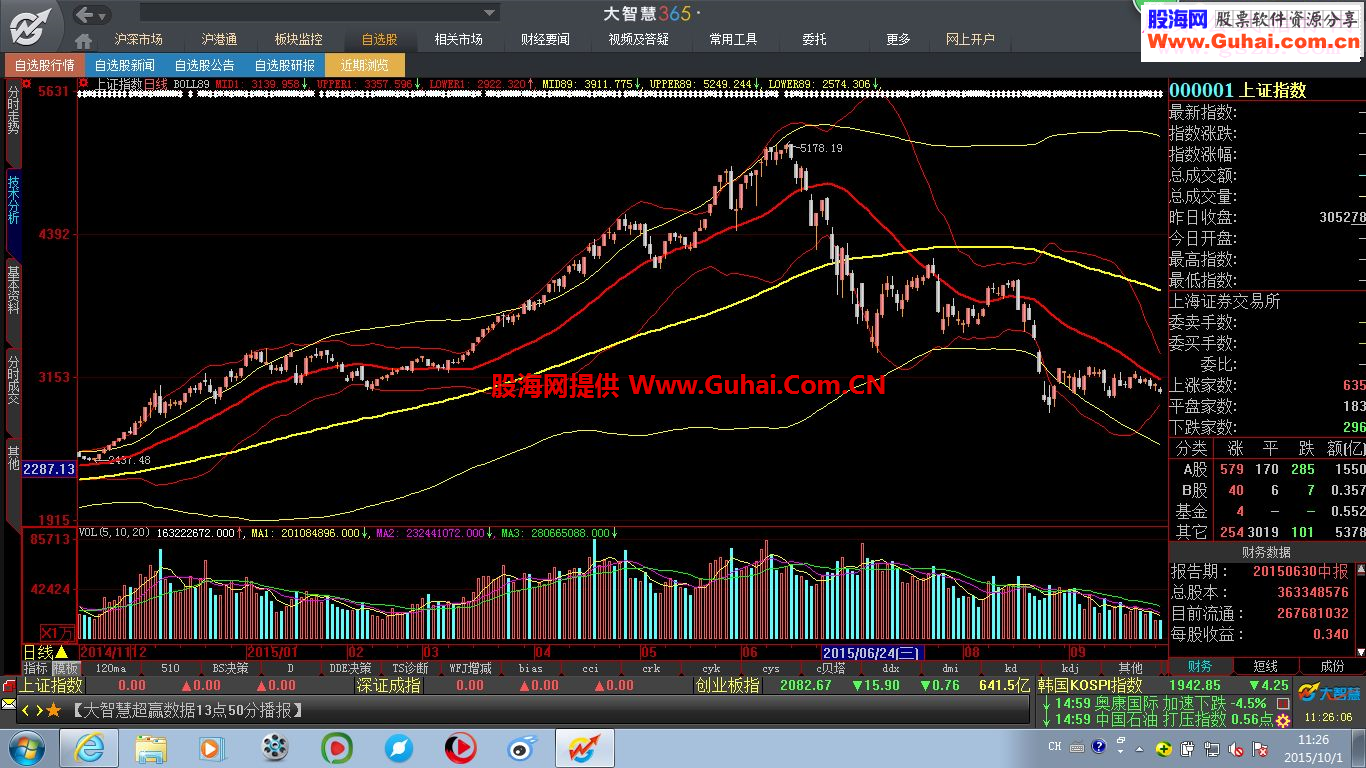The image size is (1366, 768).
Task: Launch Internet Explorer from the taskbar
Action: click(89, 748)
